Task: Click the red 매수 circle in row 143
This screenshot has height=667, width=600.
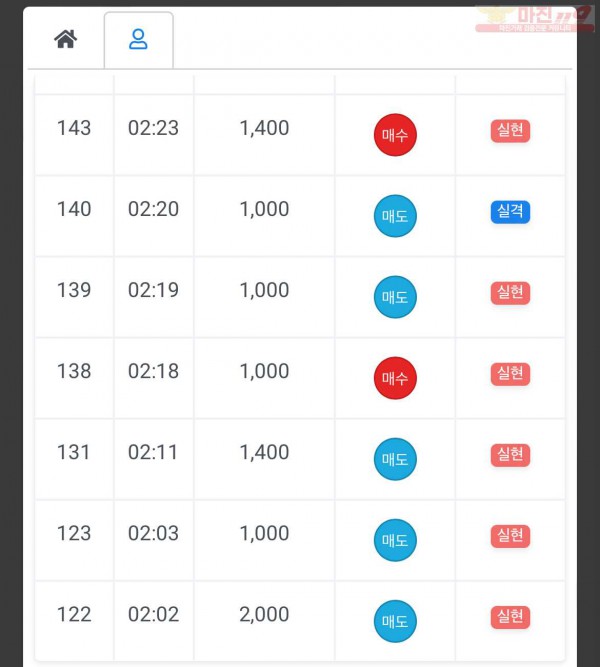Action: coord(395,135)
